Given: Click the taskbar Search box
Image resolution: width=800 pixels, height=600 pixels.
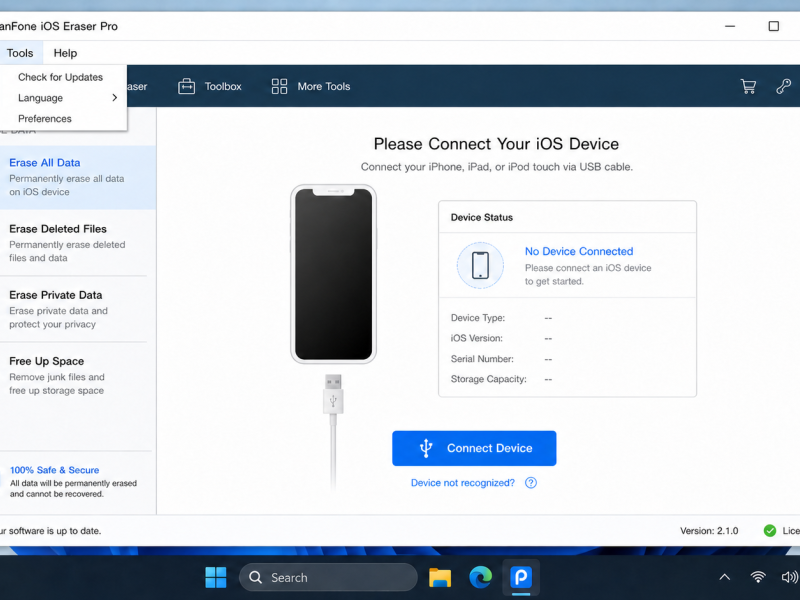Looking at the screenshot, I should point(328,578).
